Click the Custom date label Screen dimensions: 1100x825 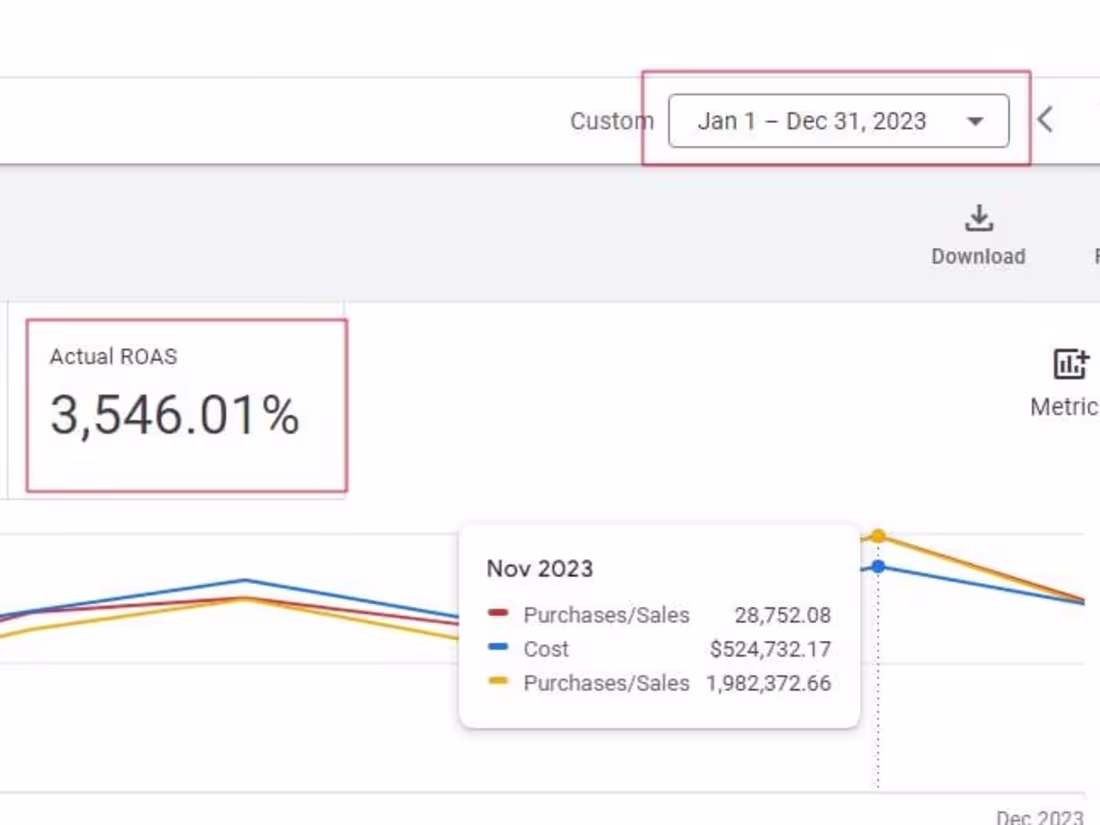click(611, 121)
